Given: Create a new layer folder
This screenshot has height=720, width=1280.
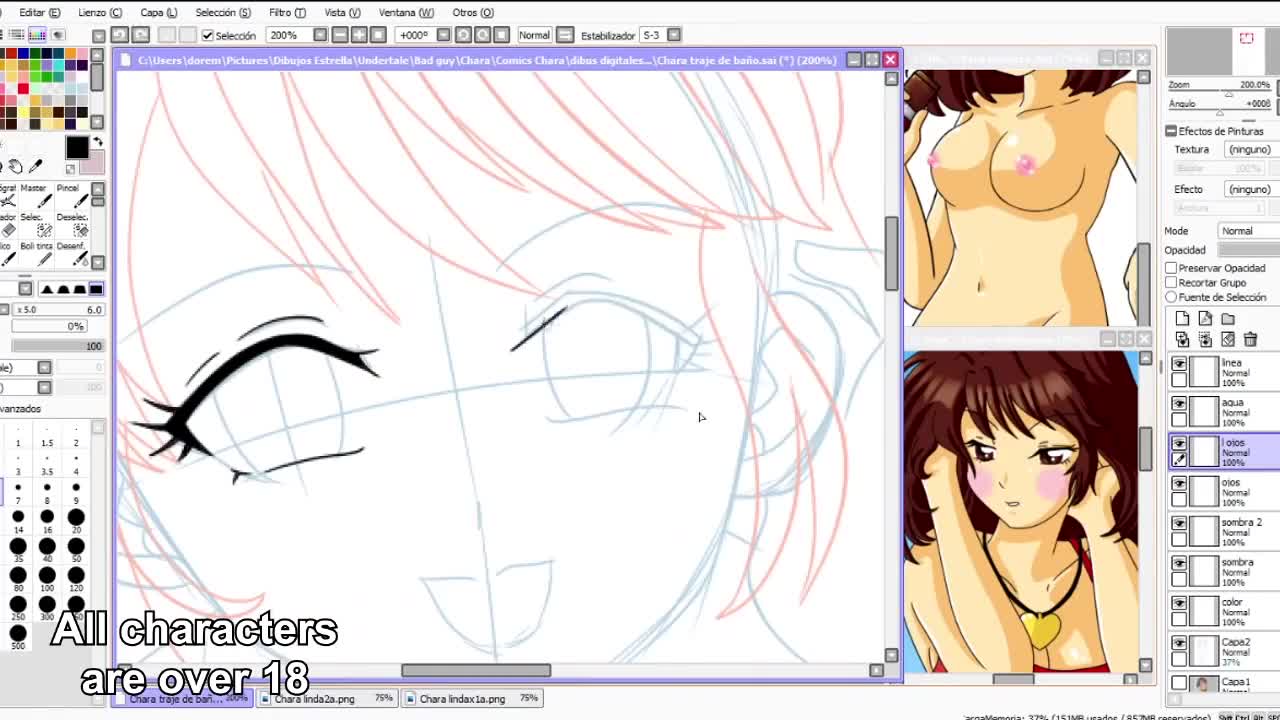Looking at the screenshot, I should pos(1228,319).
